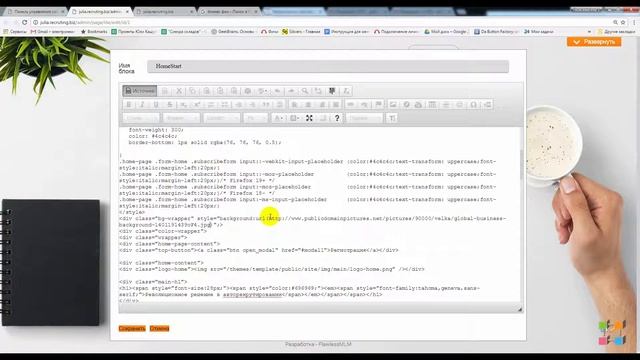
Task: Open the Chrome three-dot menu
Action: point(633,22)
